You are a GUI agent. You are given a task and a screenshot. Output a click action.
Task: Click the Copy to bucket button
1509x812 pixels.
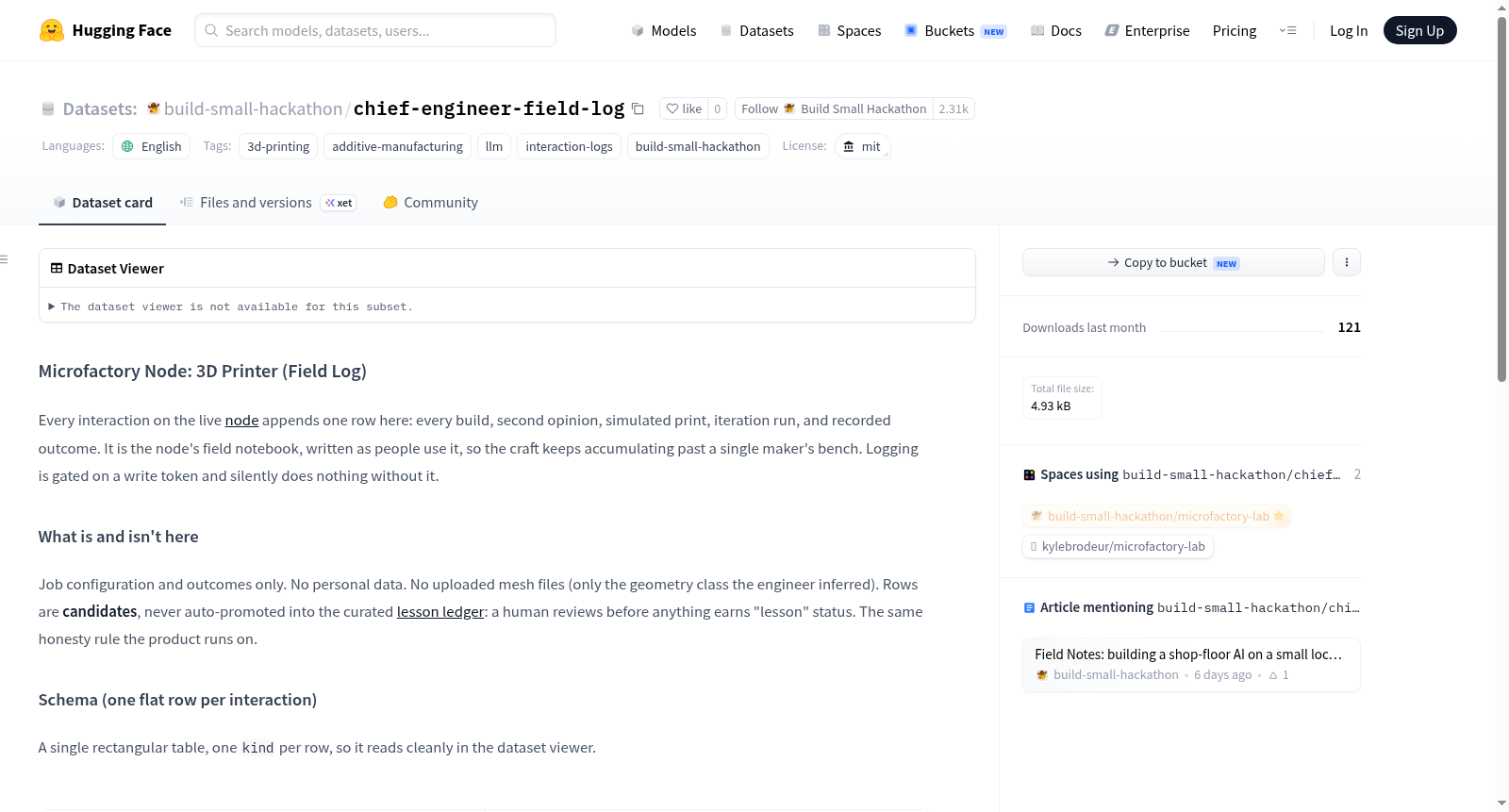(x=1173, y=262)
